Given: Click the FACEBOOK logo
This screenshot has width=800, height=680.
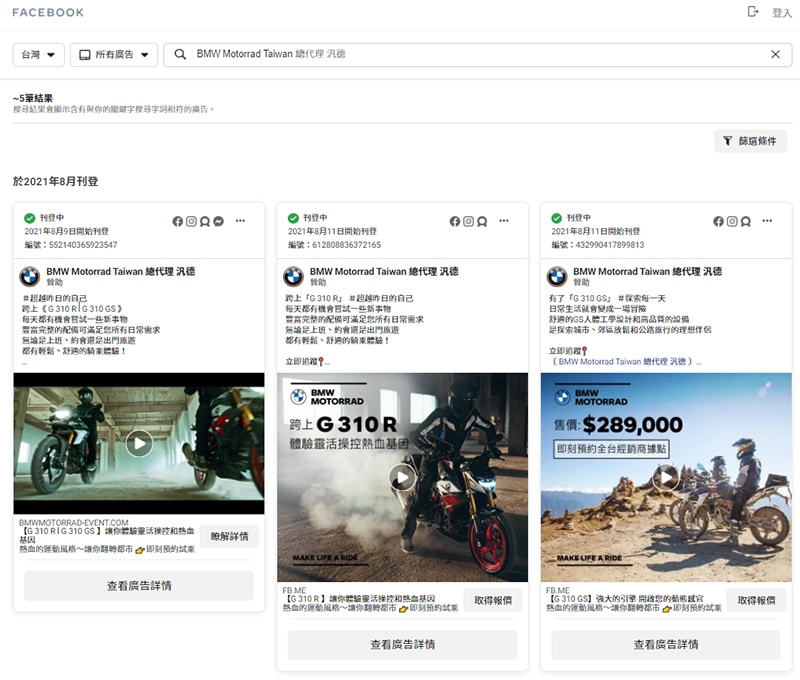Looking at the screenshot, I should (x=48, y=12).
